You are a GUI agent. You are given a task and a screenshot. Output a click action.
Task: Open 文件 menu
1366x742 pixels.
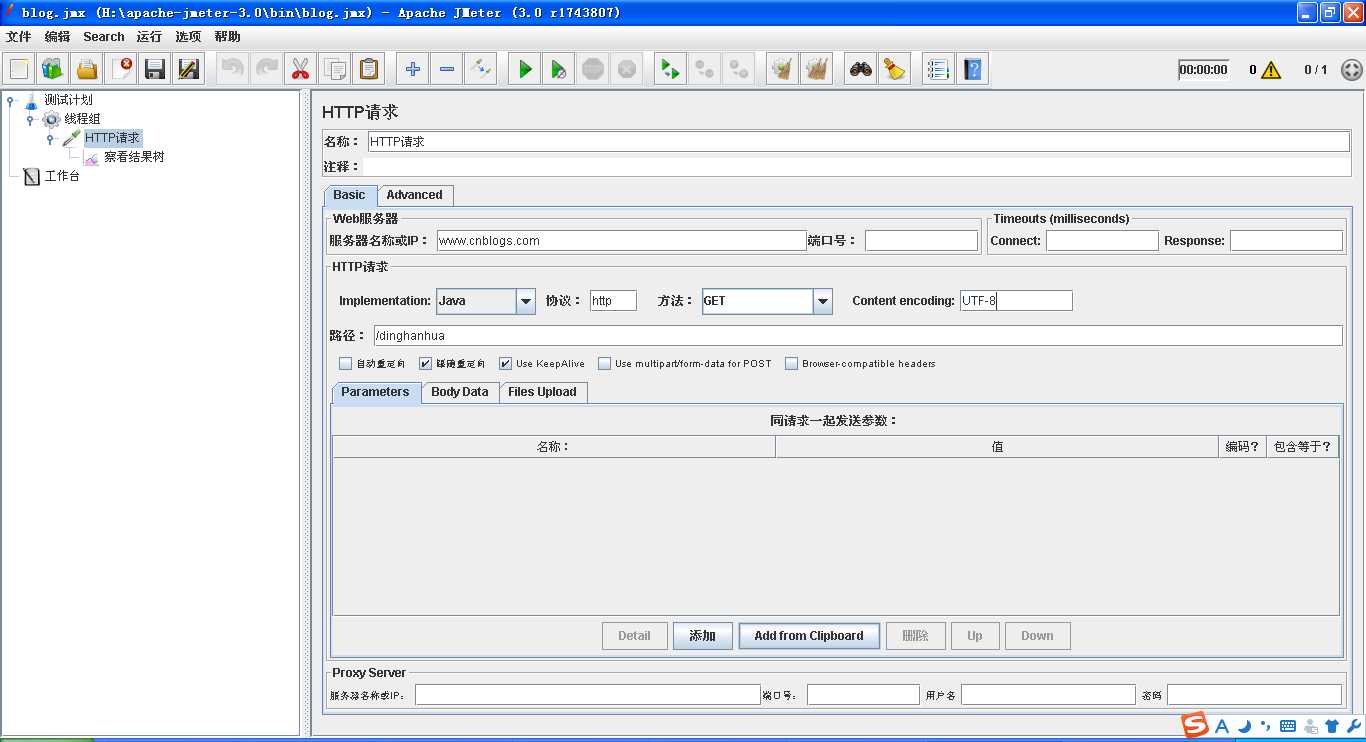click(x=19, y=37)
